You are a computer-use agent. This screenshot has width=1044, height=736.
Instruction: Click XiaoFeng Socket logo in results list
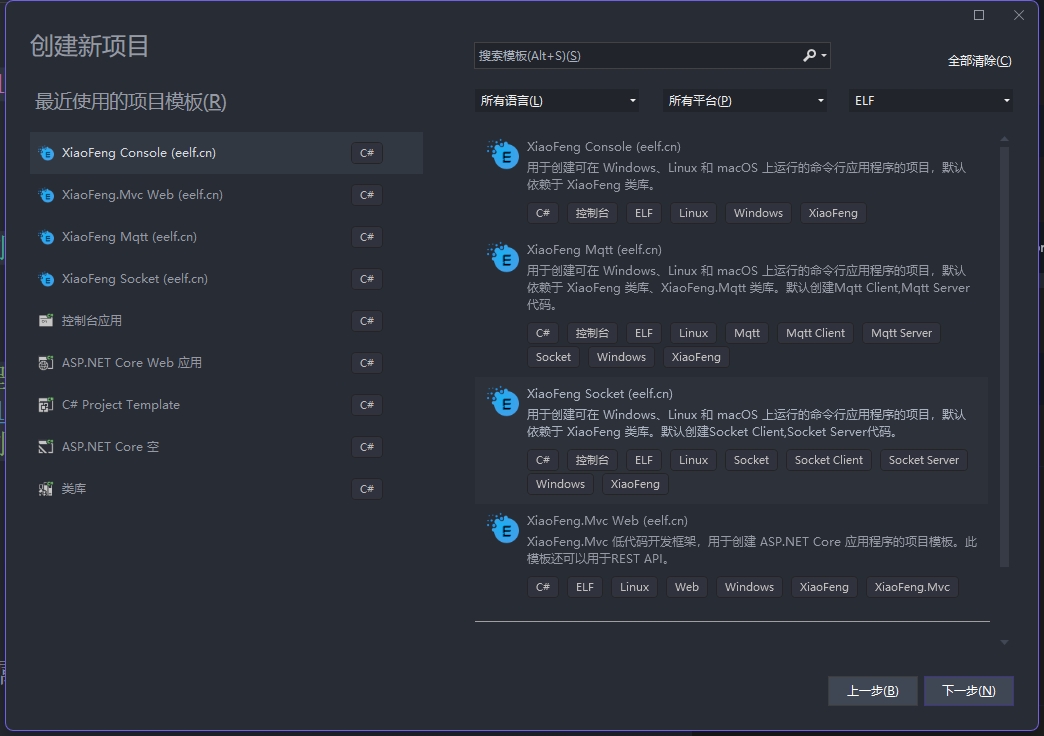pyautogui.click(x=503, y=402)
